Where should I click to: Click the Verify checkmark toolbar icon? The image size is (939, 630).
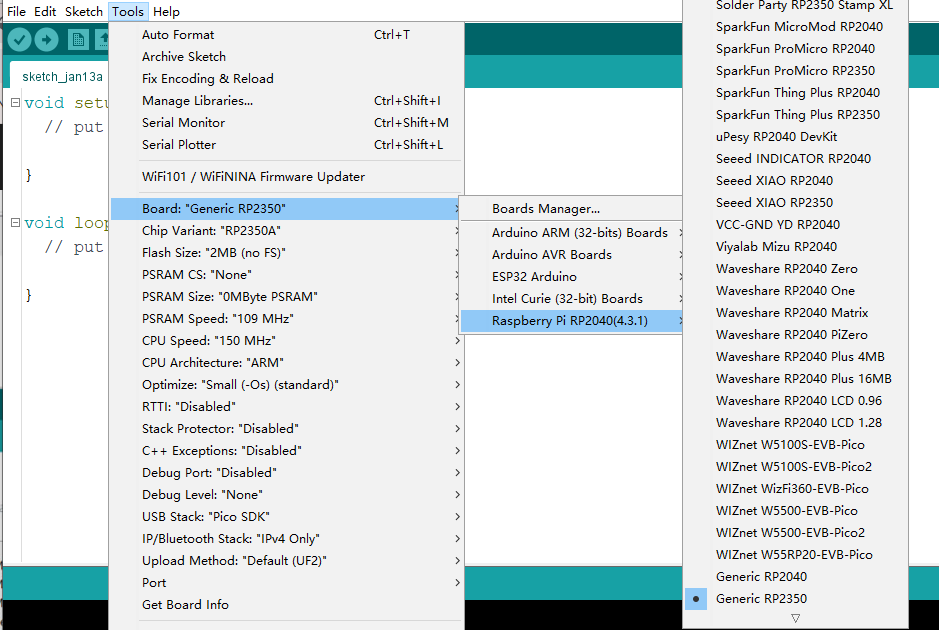tap(19, 40)
